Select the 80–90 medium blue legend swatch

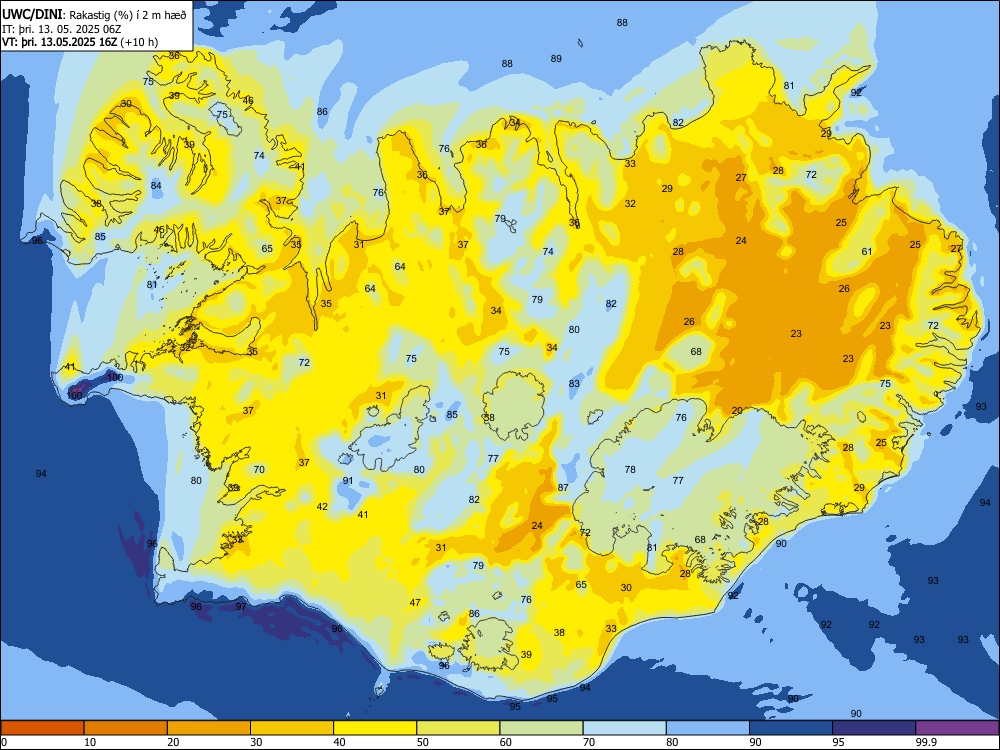[708, 728]
